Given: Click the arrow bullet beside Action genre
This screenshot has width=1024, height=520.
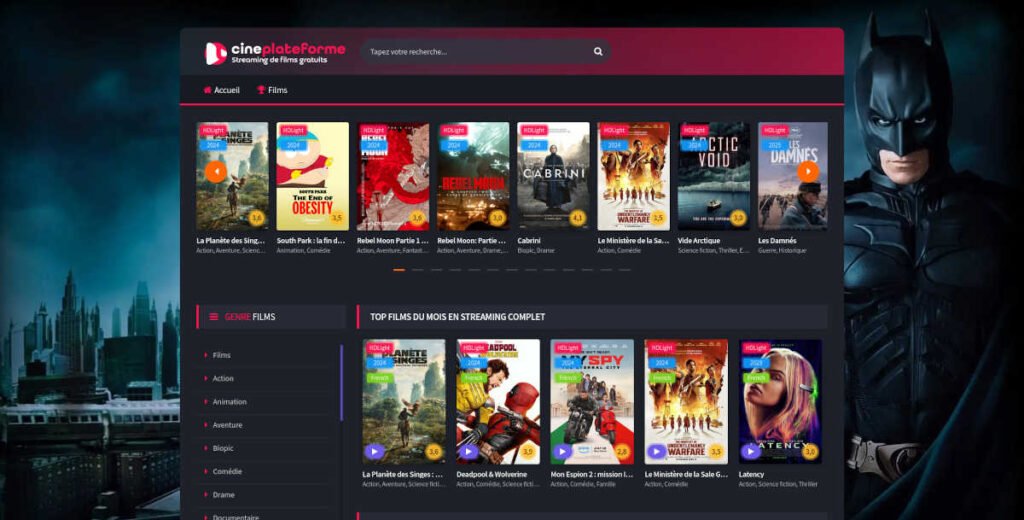Looking at the screenshot, I should click(206, 379).
